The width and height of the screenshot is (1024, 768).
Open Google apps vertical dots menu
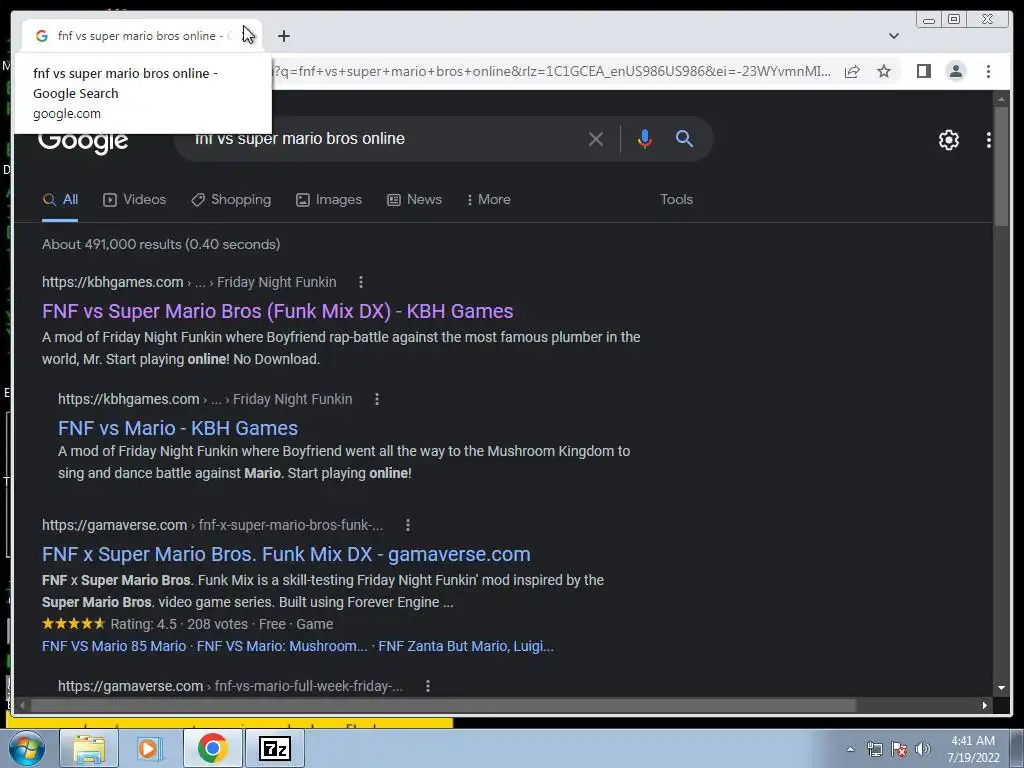click(x=989, y=140)
